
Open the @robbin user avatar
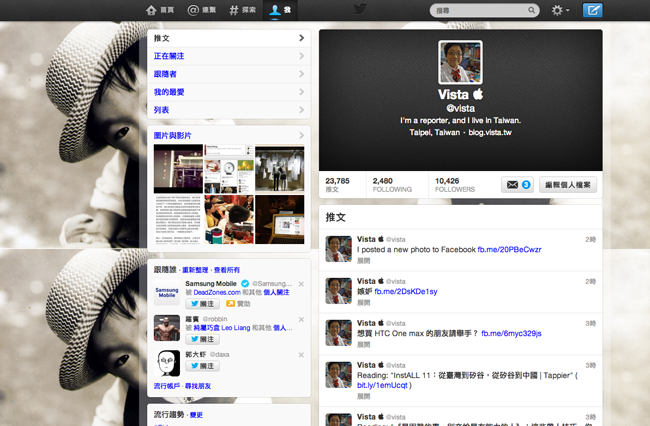coord(167,328)
